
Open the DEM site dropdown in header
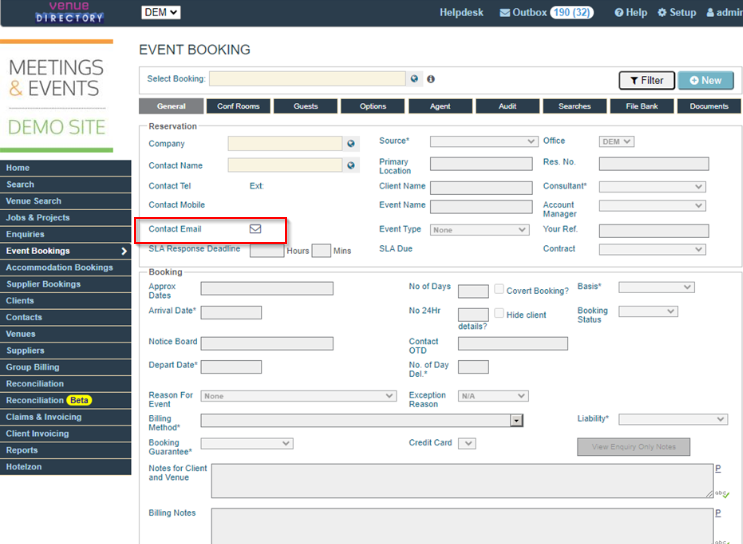point(161,12)
